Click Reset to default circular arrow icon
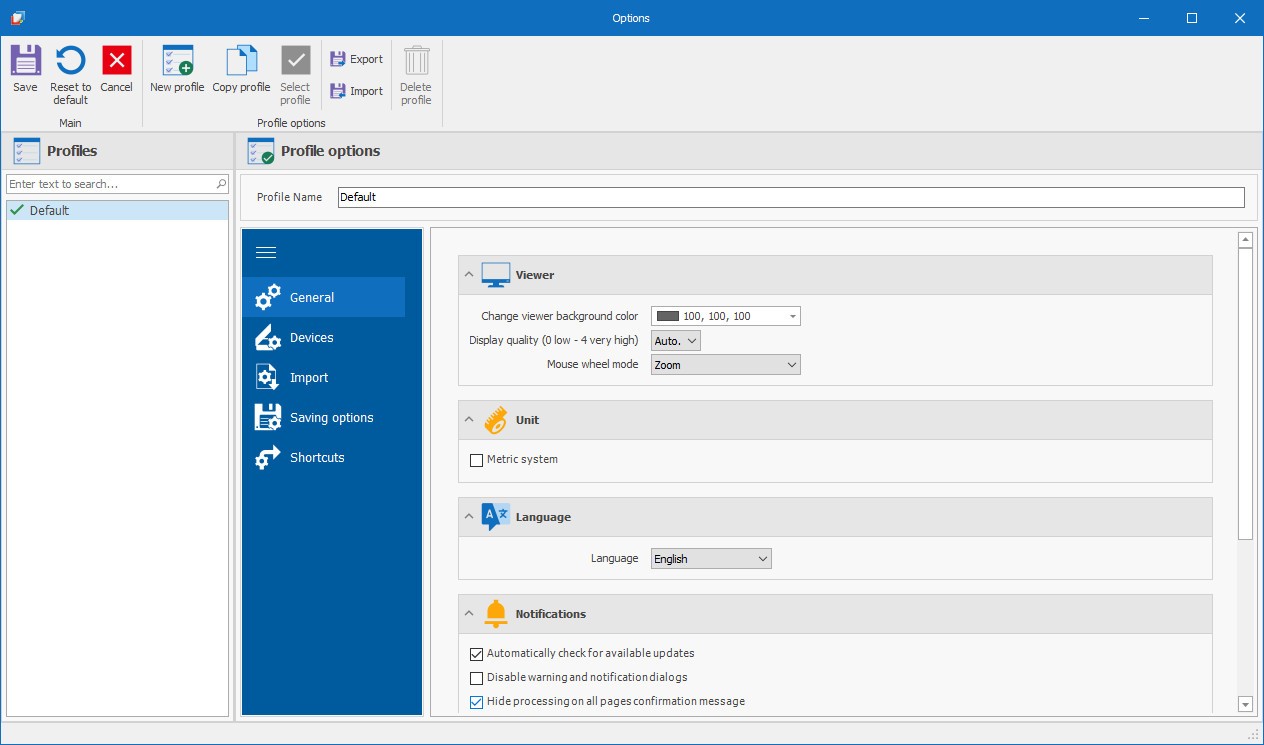 click(x=70, y=60)
